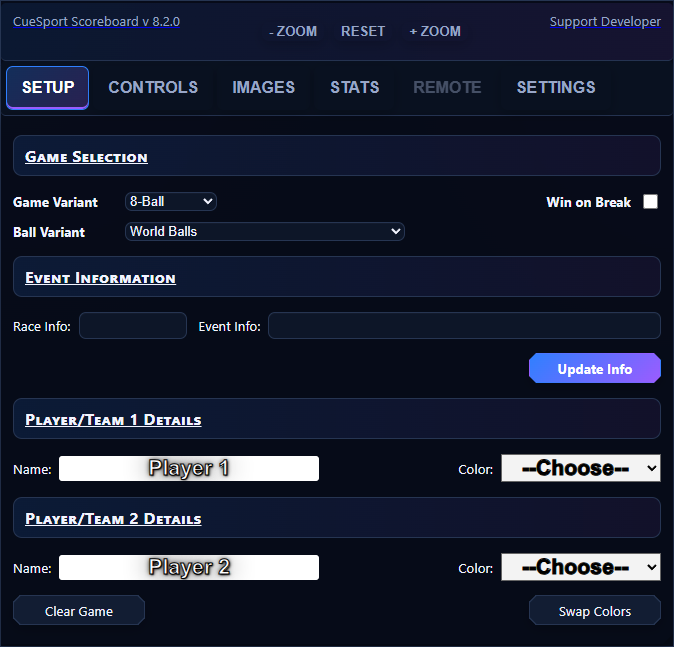The height and width of the screenshot is (647, 674).
Task: Open the Support Developer link
Action: point(605,21)
